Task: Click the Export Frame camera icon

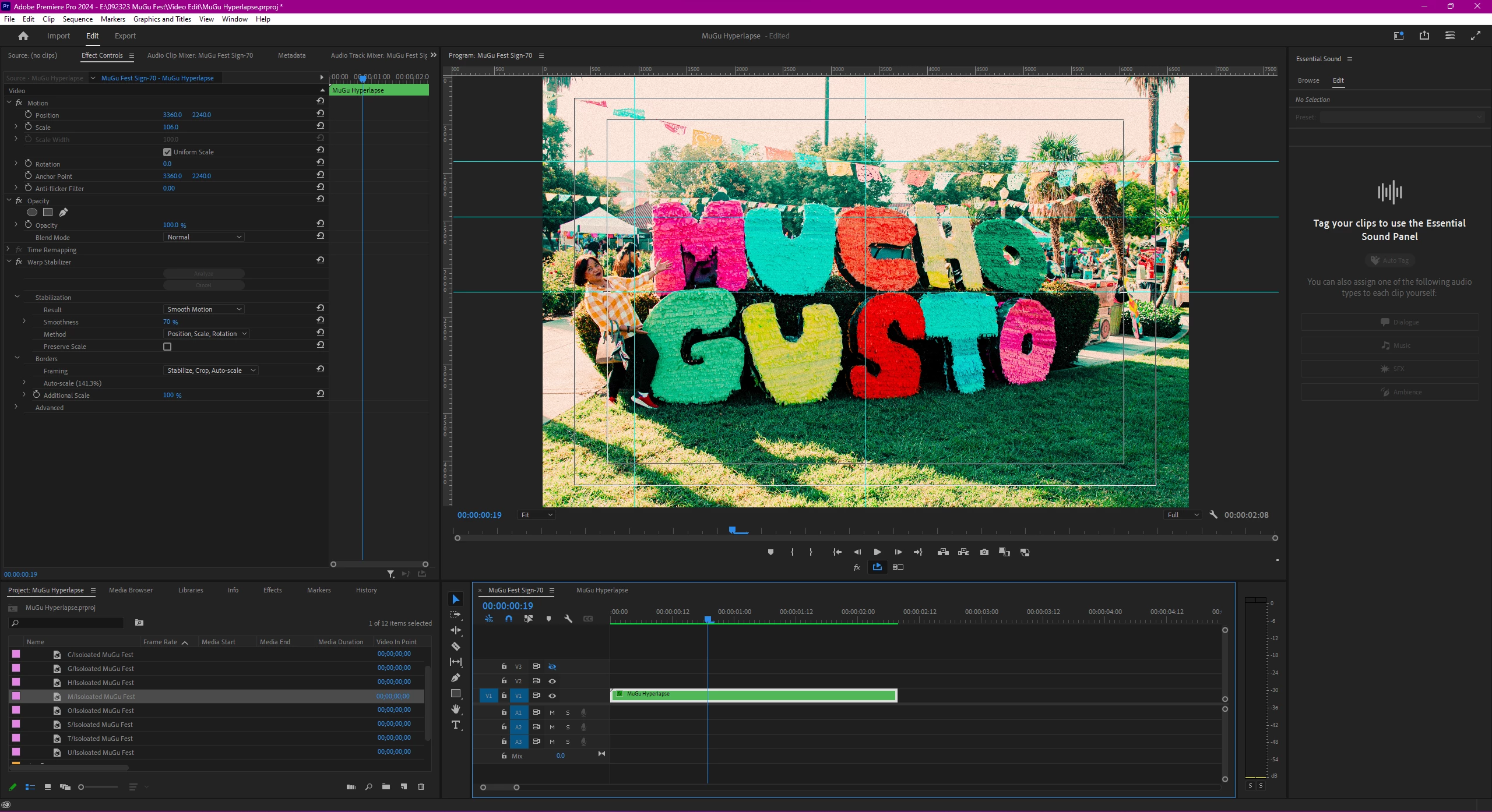Action: (x=984, y=552)
